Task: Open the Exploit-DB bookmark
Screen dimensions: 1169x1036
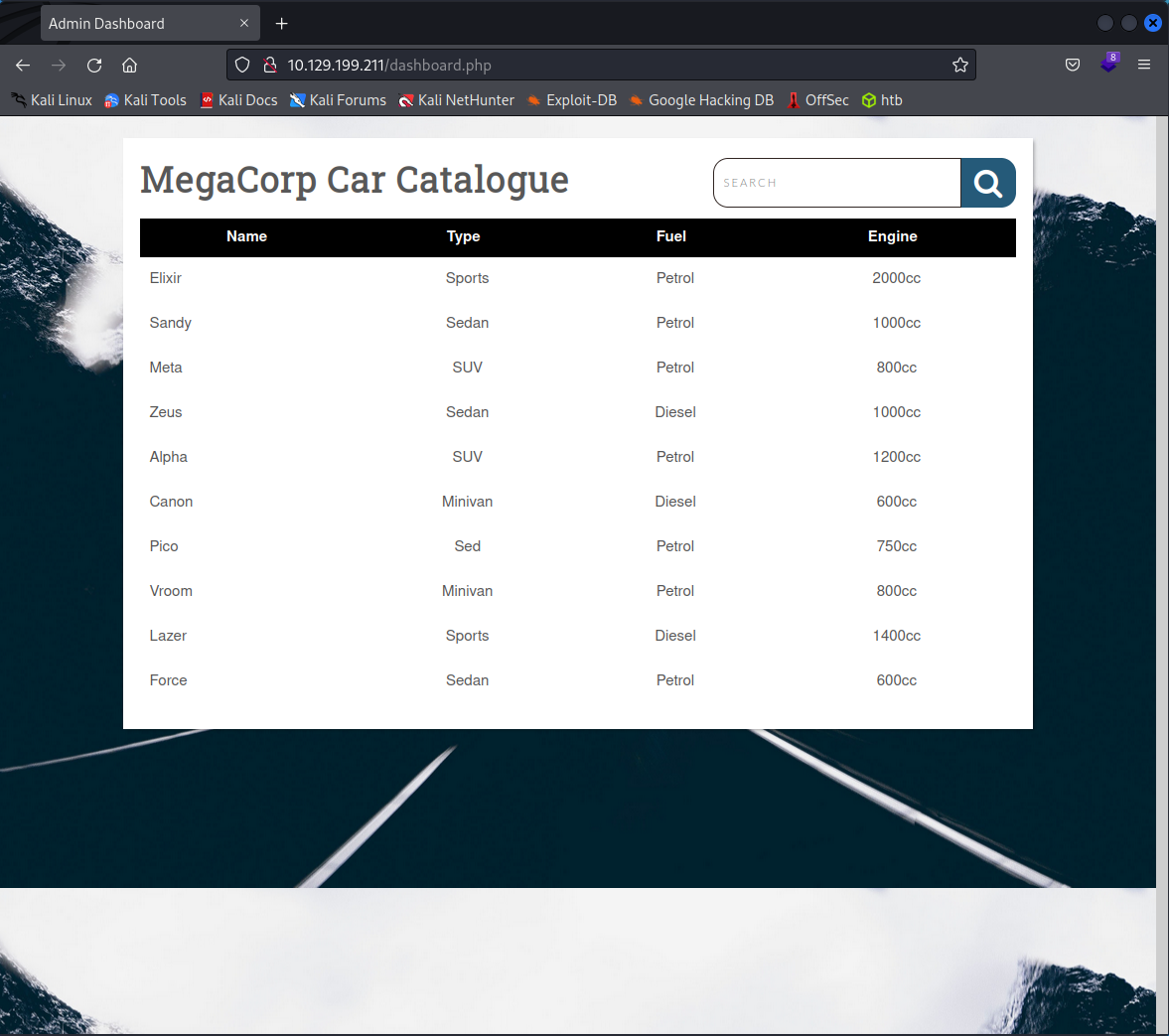Action: coord(572,100)
